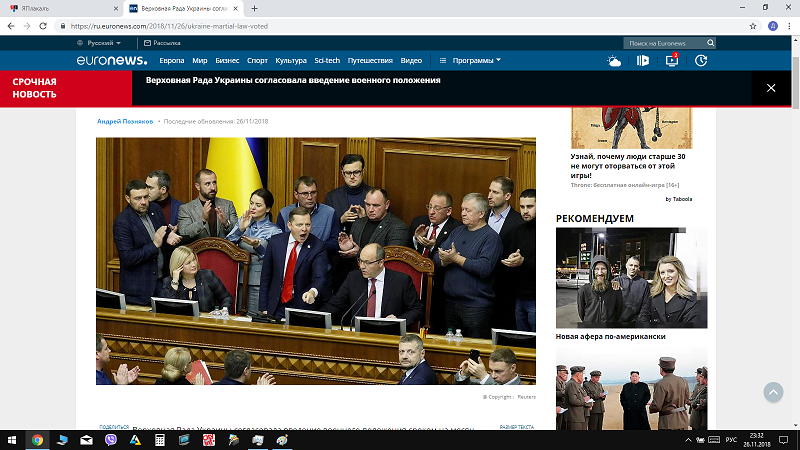
Task: Close the ЯПлакалъ tab
Action: tap(116, 9)
